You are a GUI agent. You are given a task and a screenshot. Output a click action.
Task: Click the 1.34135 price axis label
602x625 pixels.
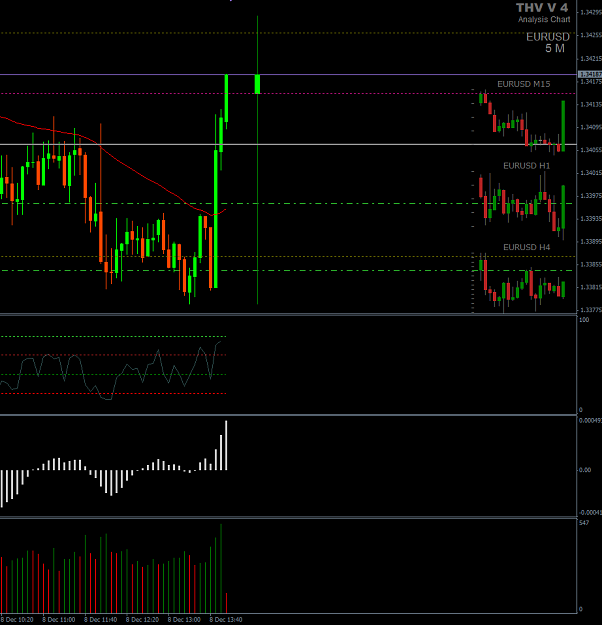click(591, 104)
